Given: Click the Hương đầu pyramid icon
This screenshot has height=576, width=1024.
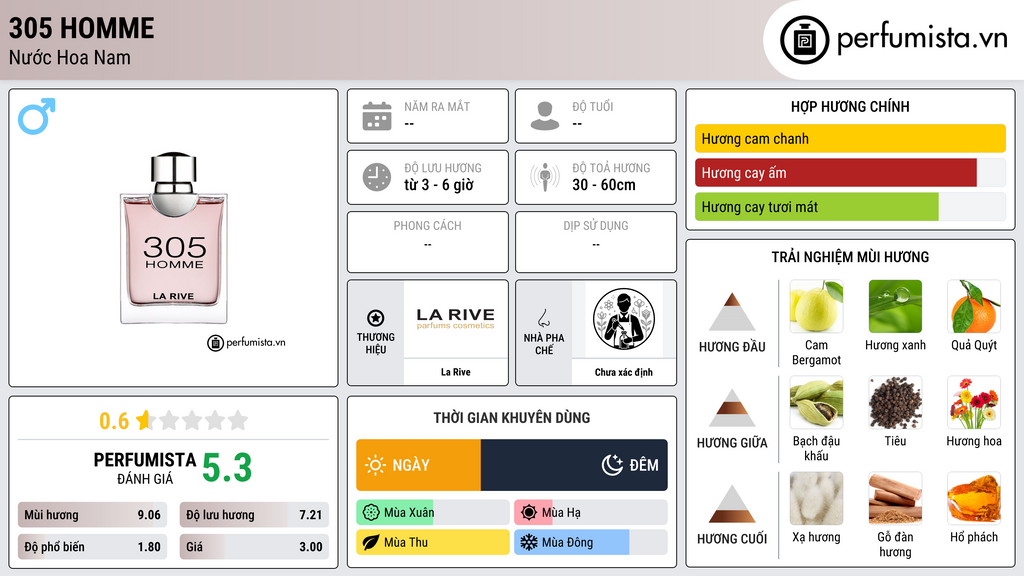Looking at the screenshot, I should click(732, 312).
